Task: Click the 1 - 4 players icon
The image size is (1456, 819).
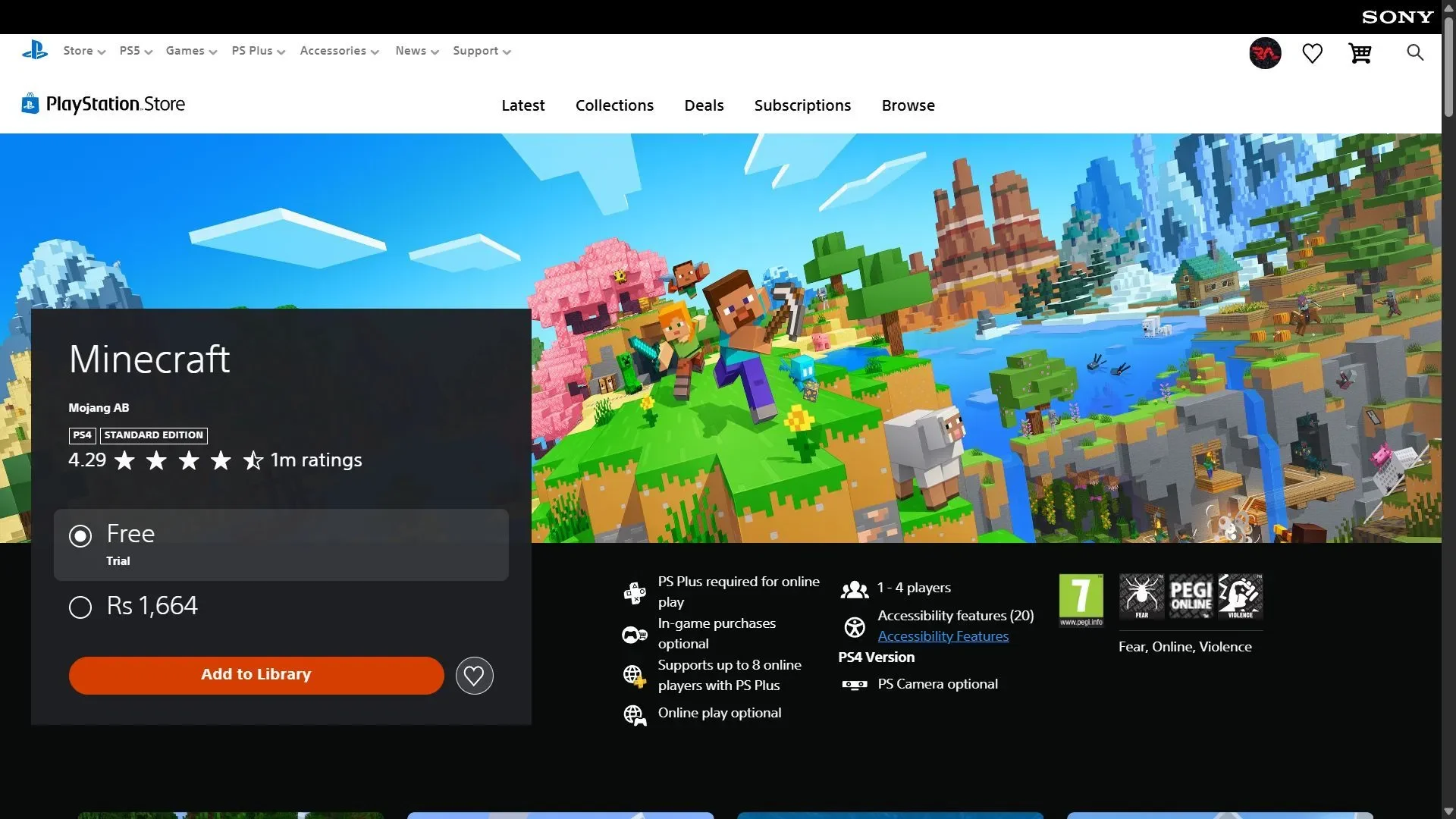Action: (855, 588)
